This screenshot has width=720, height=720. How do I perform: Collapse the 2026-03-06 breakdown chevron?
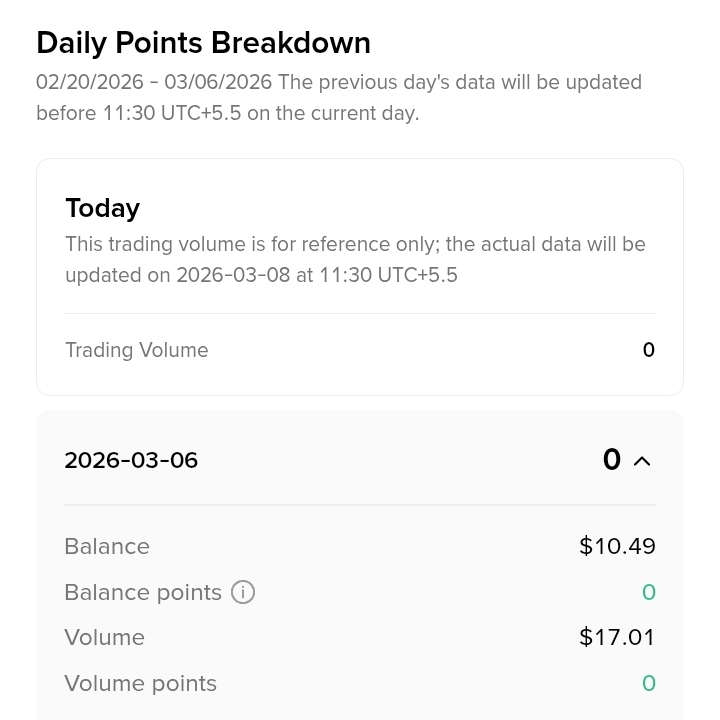642,461
